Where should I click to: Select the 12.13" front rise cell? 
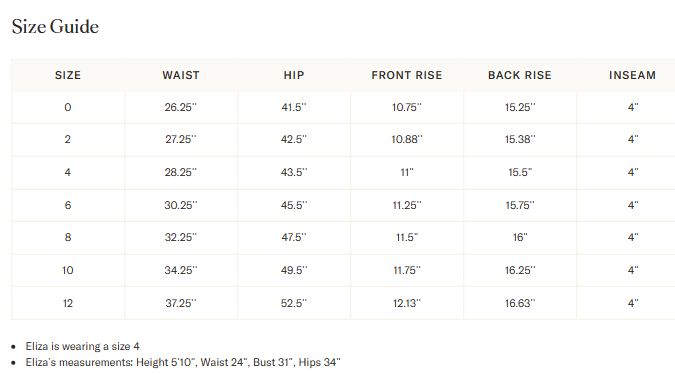coord(407,303)
